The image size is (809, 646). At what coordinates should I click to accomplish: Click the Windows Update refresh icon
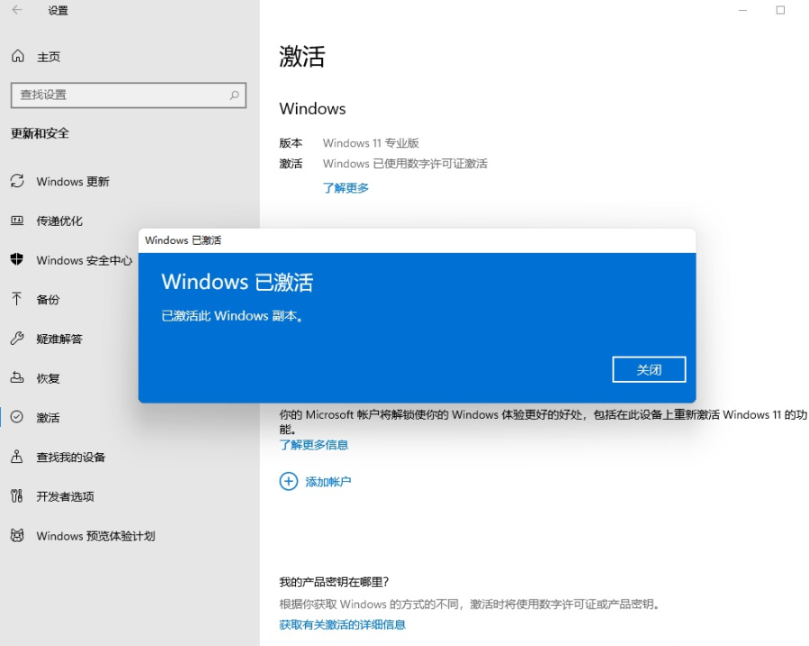pos(17,181)
